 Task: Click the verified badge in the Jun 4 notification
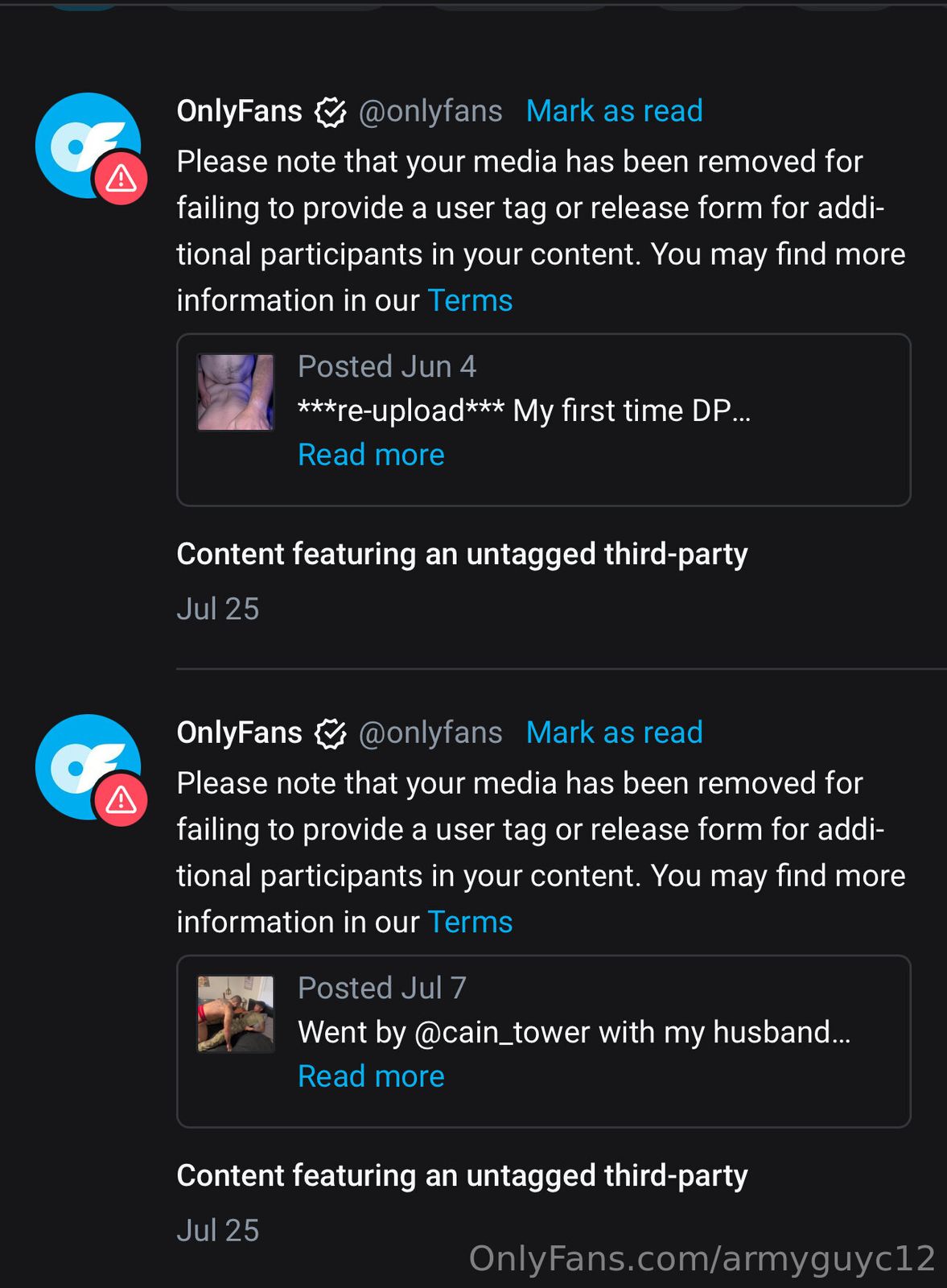(330, 112)
